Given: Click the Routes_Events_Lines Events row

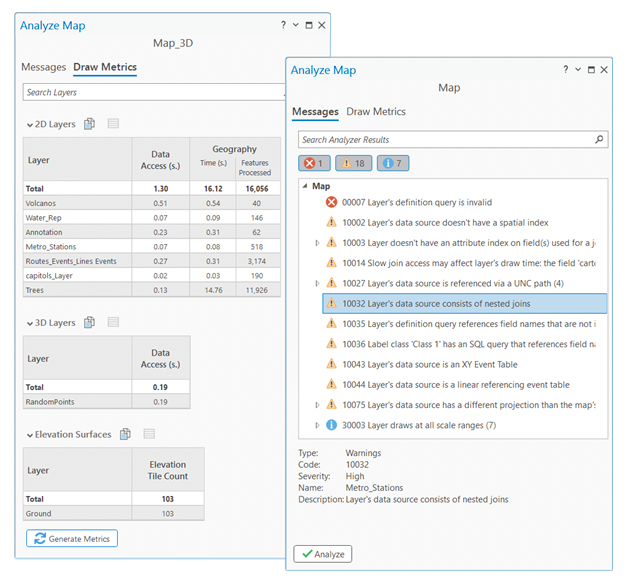Looking at the screenshot, I should (152, 261).
